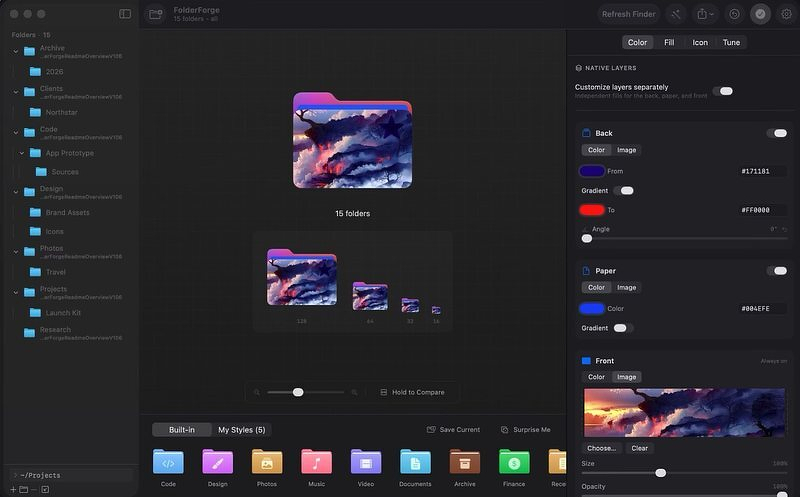The image size is (800, 497).
Task: Toggle the sidebar panel icon
Action: tap(125, 14)
